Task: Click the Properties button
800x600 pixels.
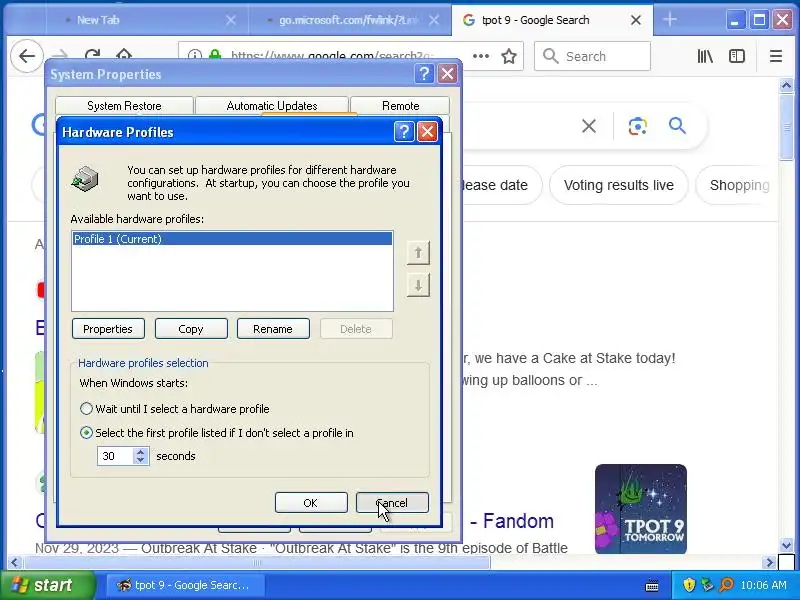Action: click(x=108, y=329)
